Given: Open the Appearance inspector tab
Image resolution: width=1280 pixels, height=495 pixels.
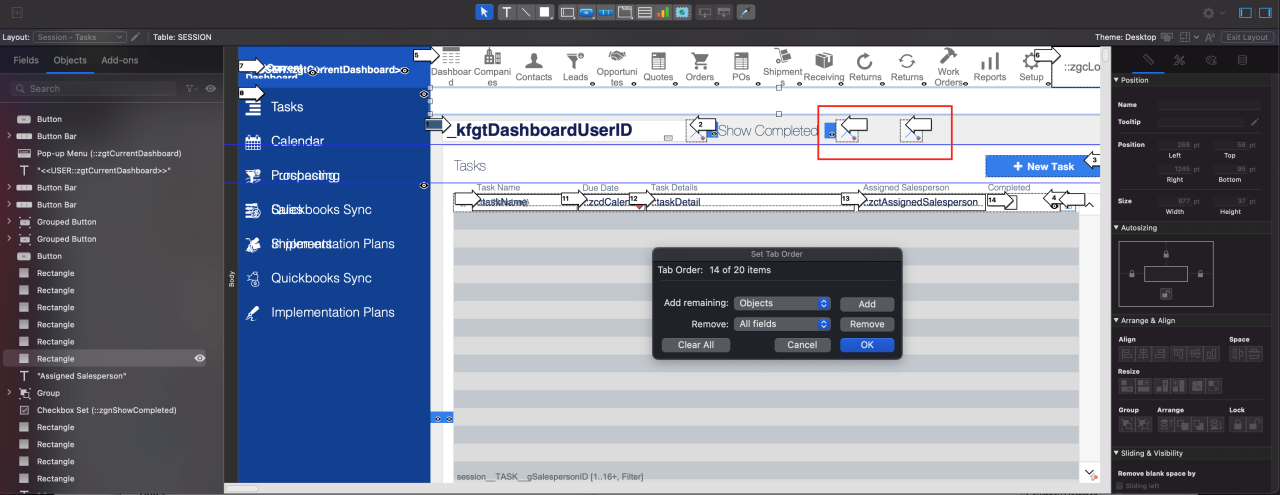Looking at the screenshot, I should [x=1211, y=60].
